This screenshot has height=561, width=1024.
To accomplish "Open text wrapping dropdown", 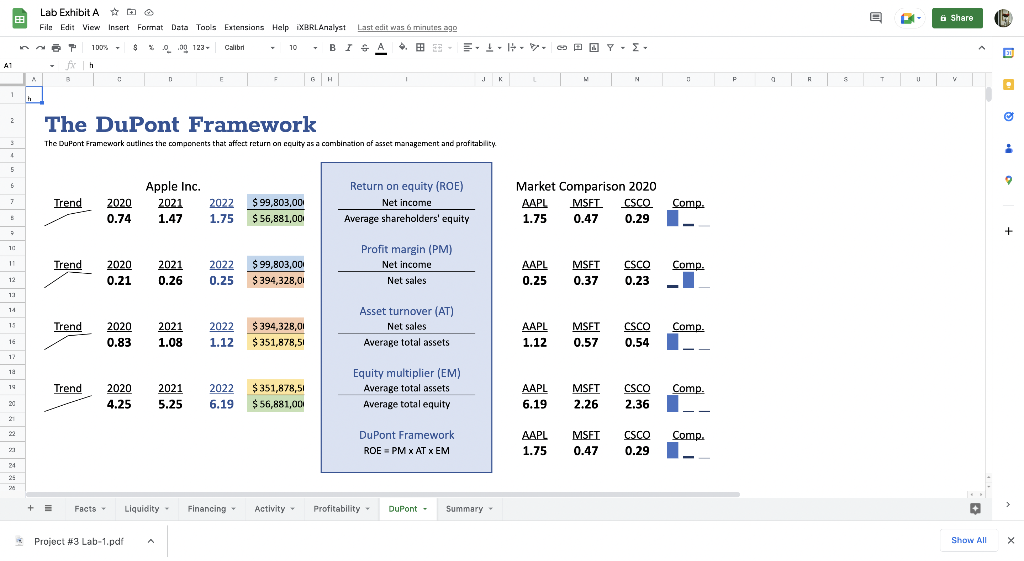I will 515,48.
